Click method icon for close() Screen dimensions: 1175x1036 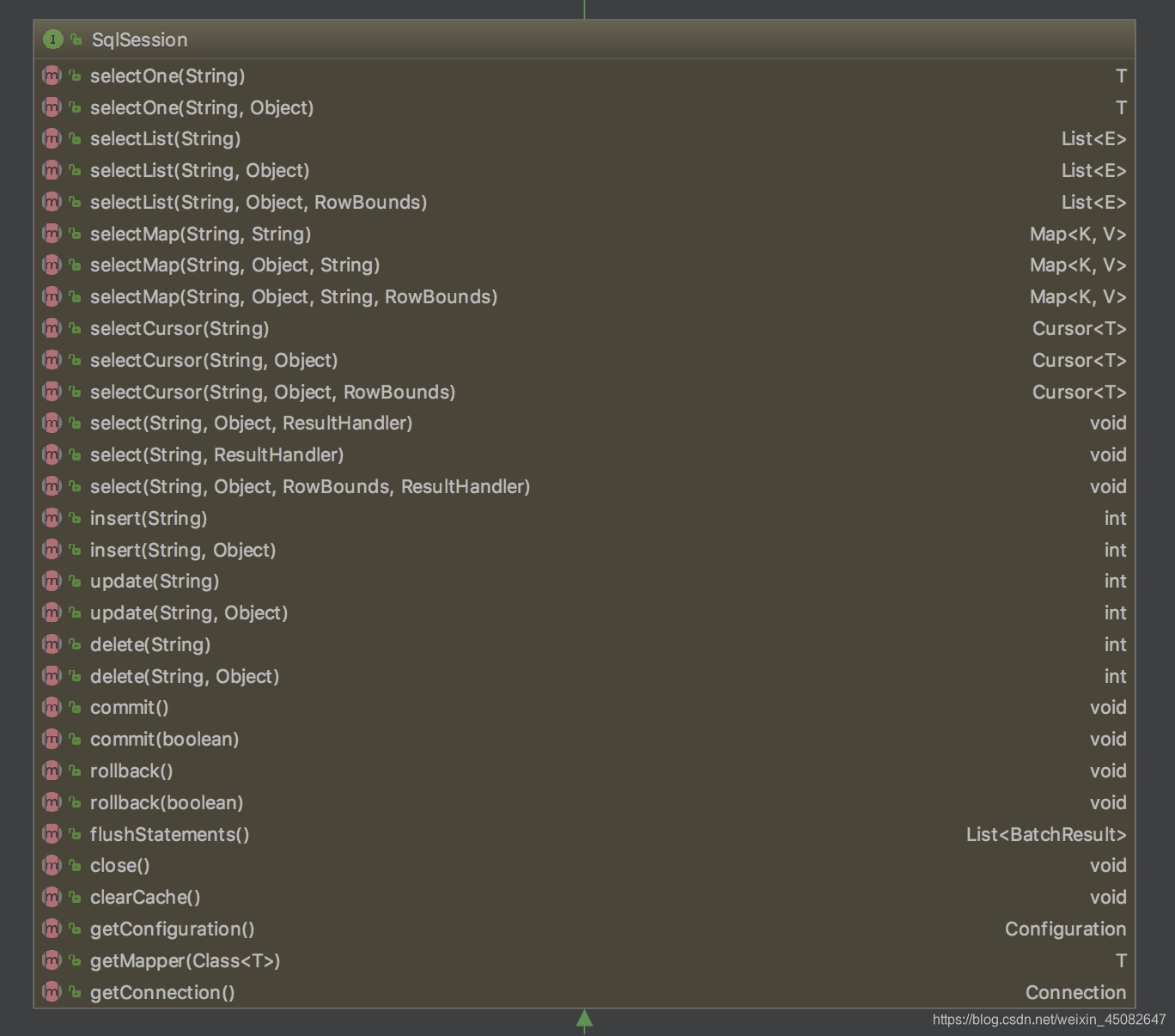point(52,865)
